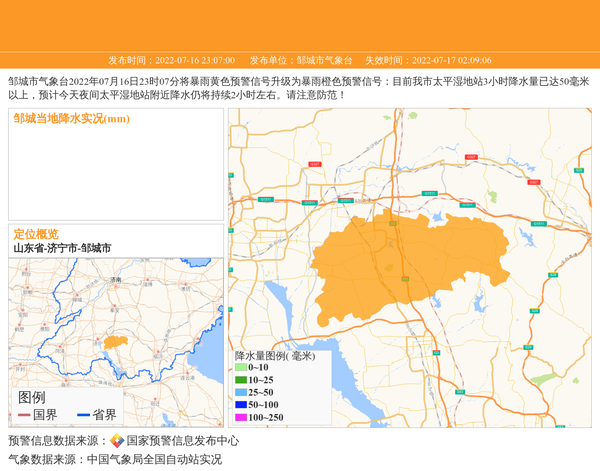Click the red 国界 line symbol in legend

24,415
